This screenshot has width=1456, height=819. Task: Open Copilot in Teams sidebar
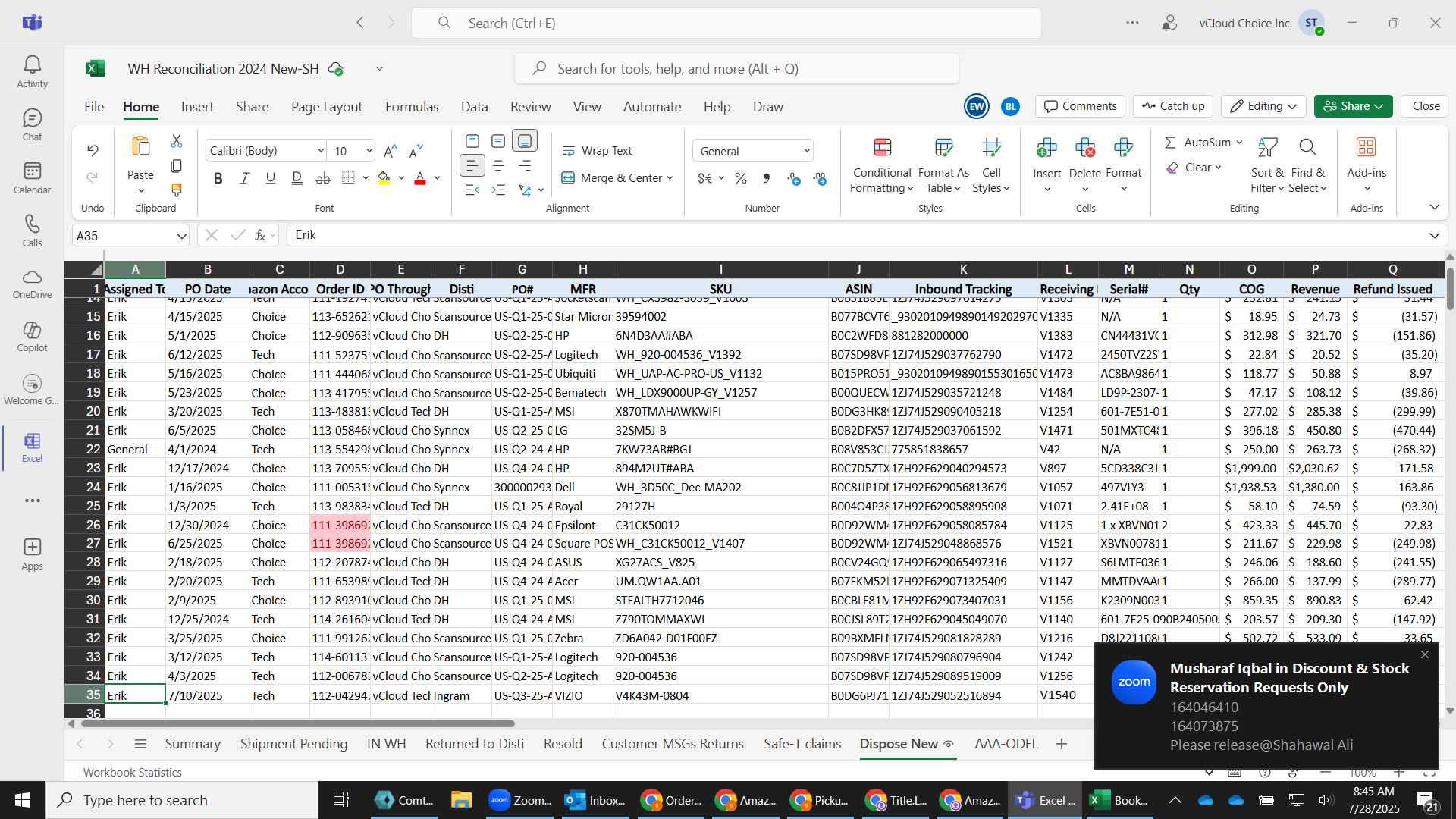(32, 337)
